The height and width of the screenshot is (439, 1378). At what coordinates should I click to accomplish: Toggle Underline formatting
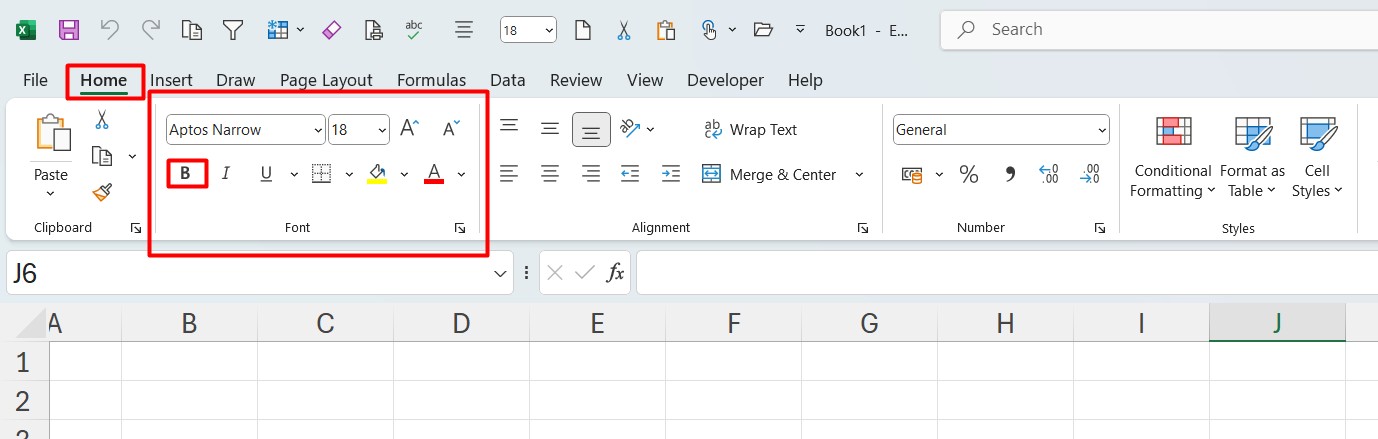(x=266, y=174)
